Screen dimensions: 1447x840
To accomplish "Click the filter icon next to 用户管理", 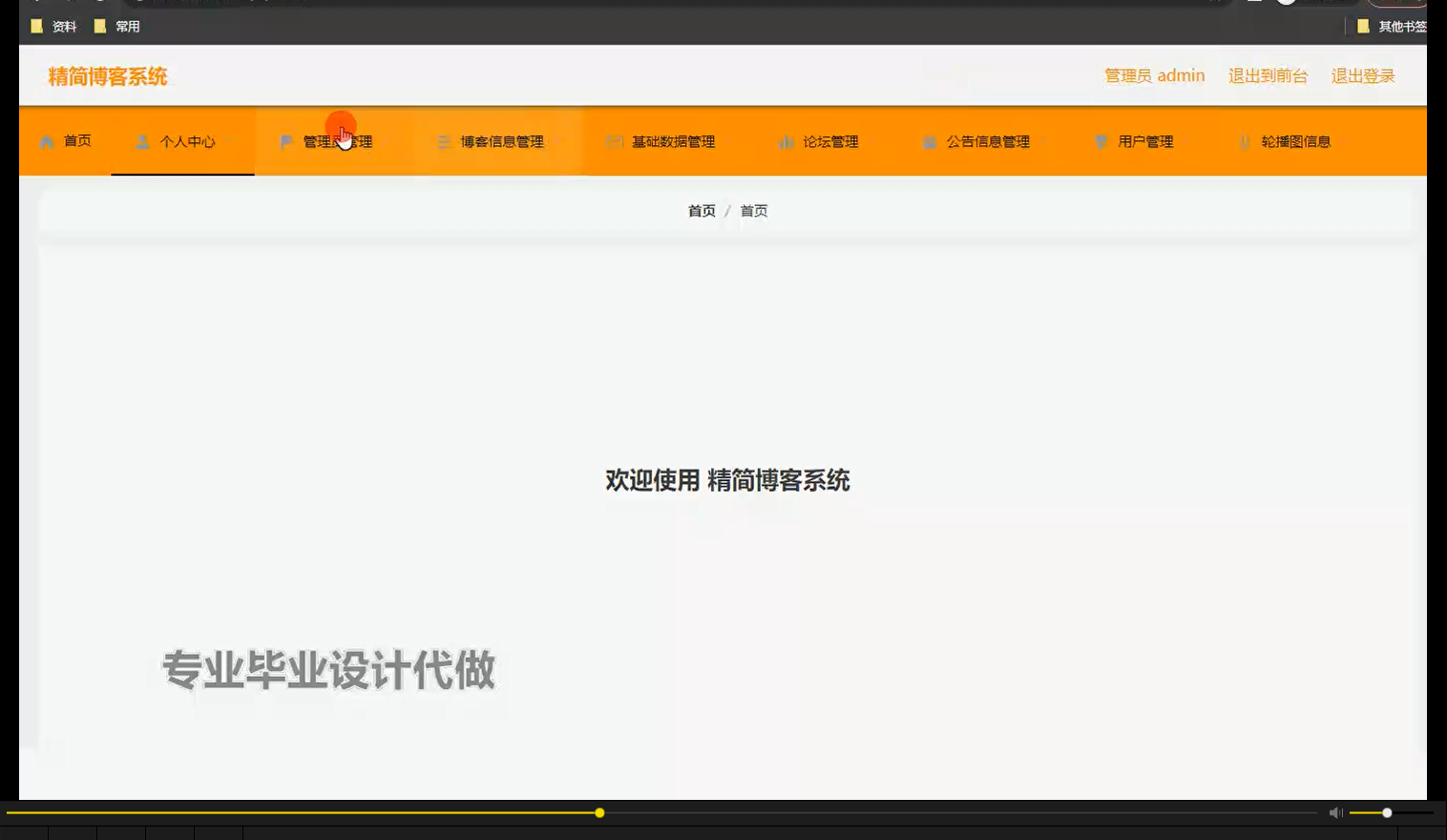I will click(x=1101, y=140).
